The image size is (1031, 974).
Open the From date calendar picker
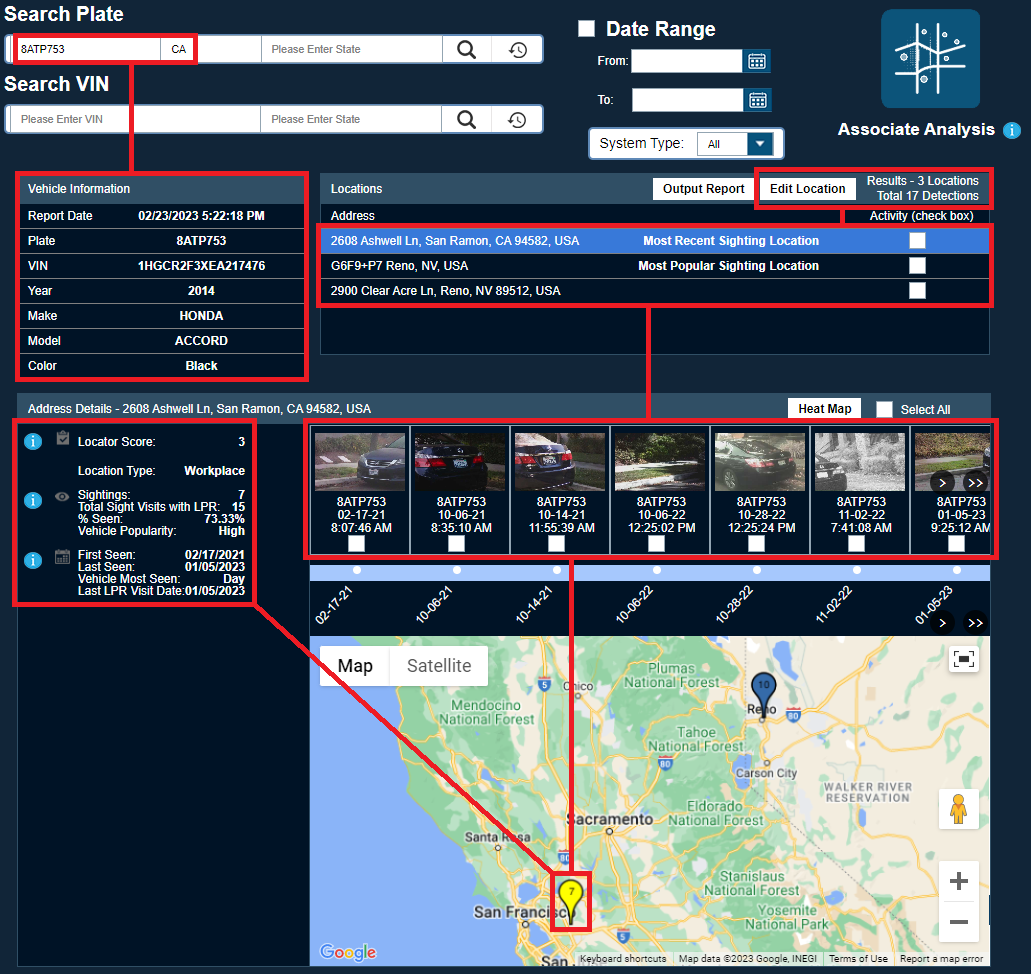(x=757, y=62)
